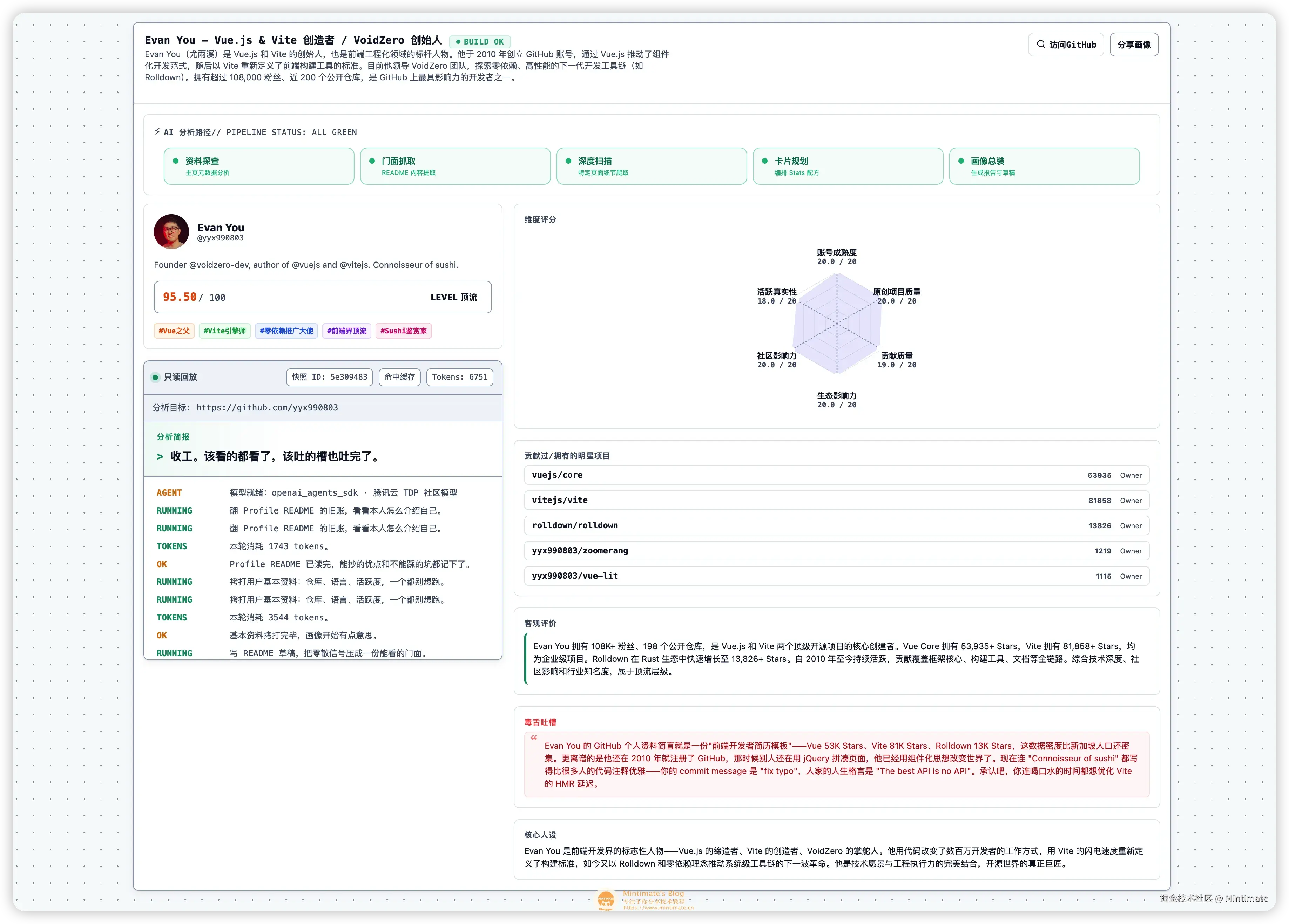
Task: Click the BUILD OK status badge
Action: pyautogui.click(x=480, y=41)
